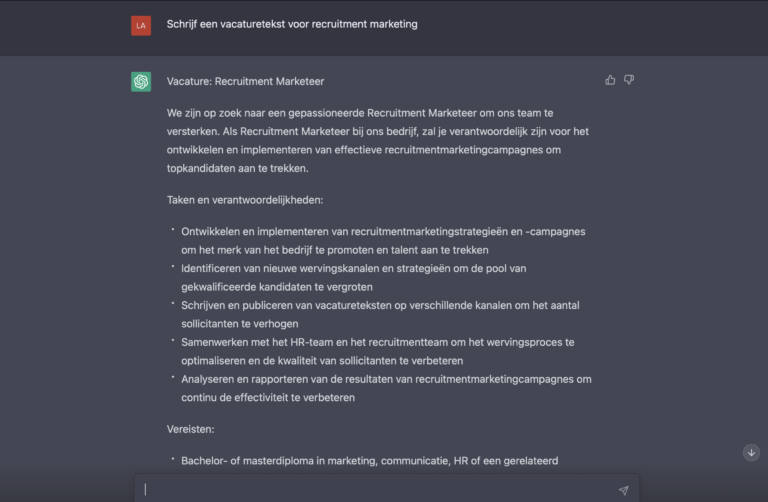Click the scroll-to-bottom arrow button
The width and height of the screenshot is (768, 502).
(751, 453)
